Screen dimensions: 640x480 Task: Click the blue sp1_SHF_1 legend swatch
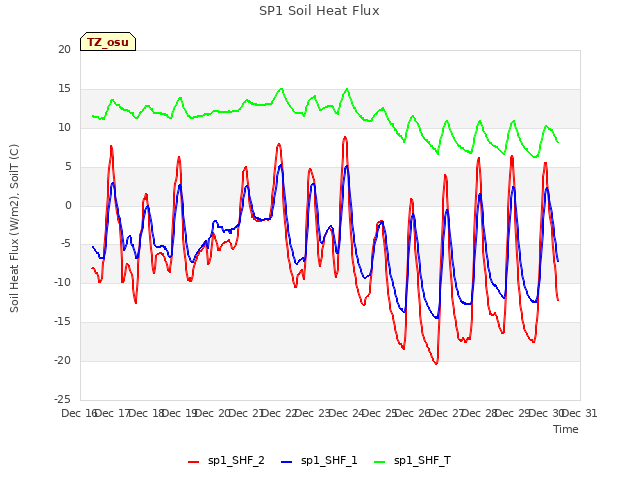[287, 462]
